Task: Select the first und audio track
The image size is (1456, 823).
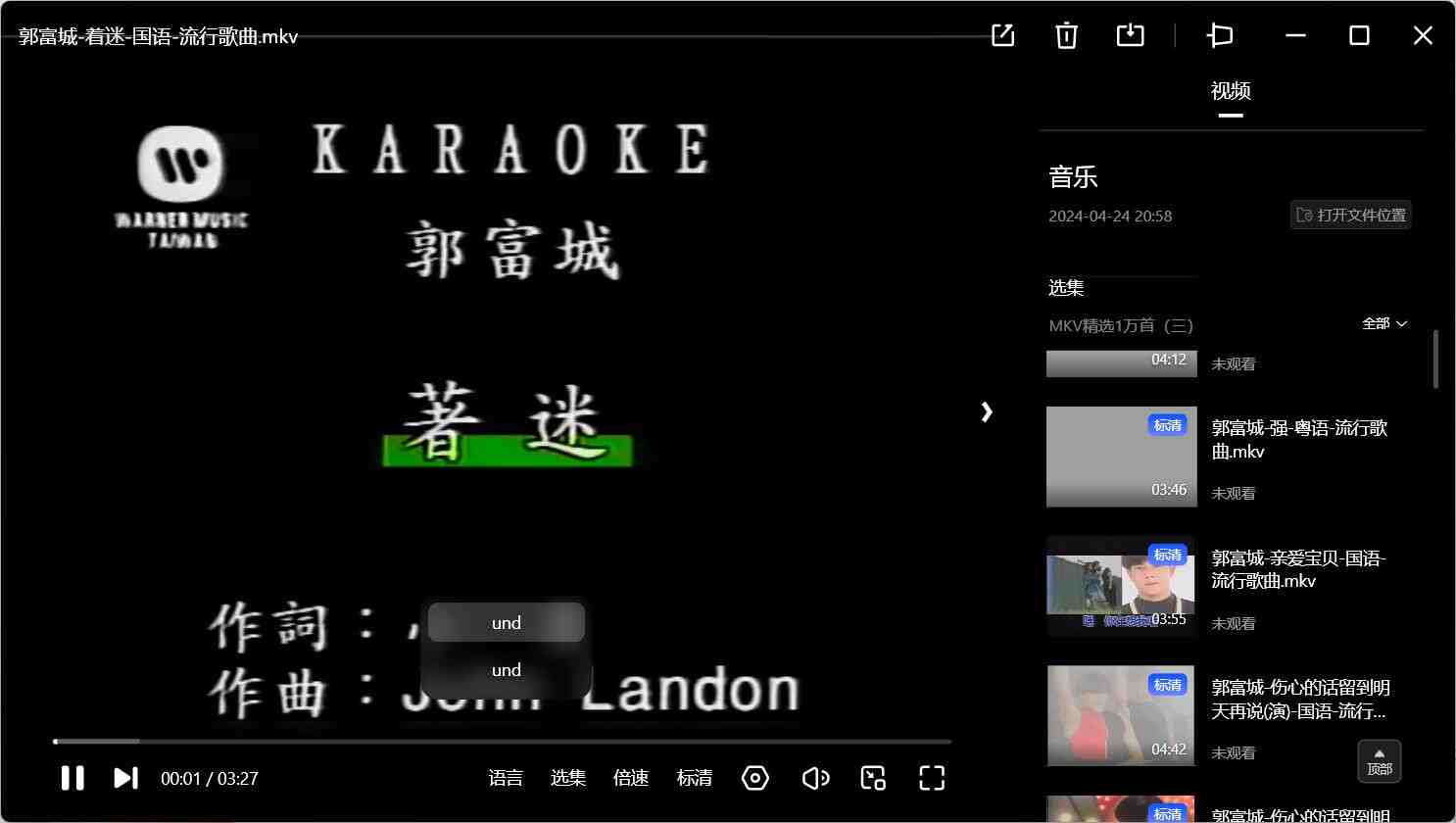Action: click(x=507, y=623)
